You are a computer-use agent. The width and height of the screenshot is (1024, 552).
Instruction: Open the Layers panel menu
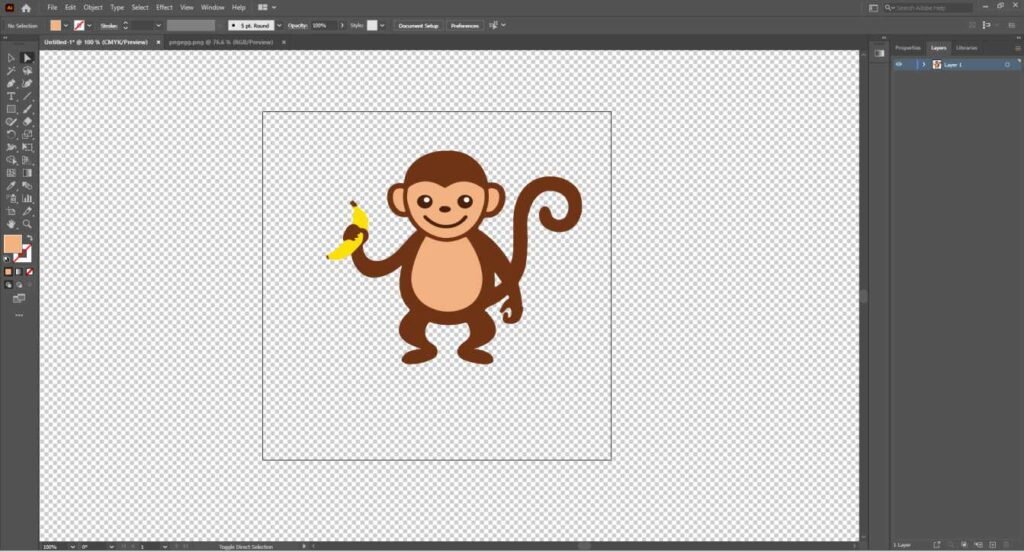[x=1017, y=48]
